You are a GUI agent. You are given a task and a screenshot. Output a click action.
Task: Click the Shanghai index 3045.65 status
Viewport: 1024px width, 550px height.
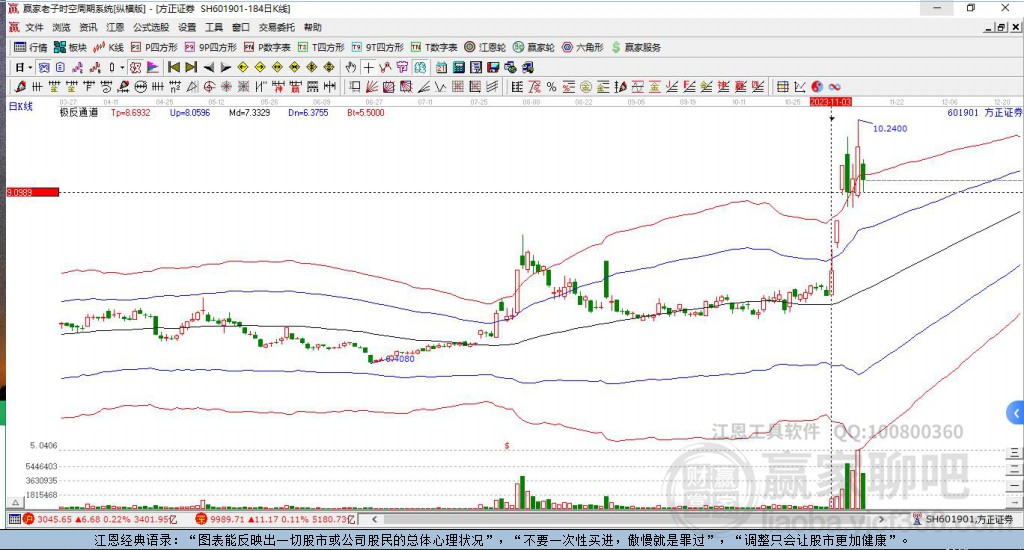click(x=99, y=519)
